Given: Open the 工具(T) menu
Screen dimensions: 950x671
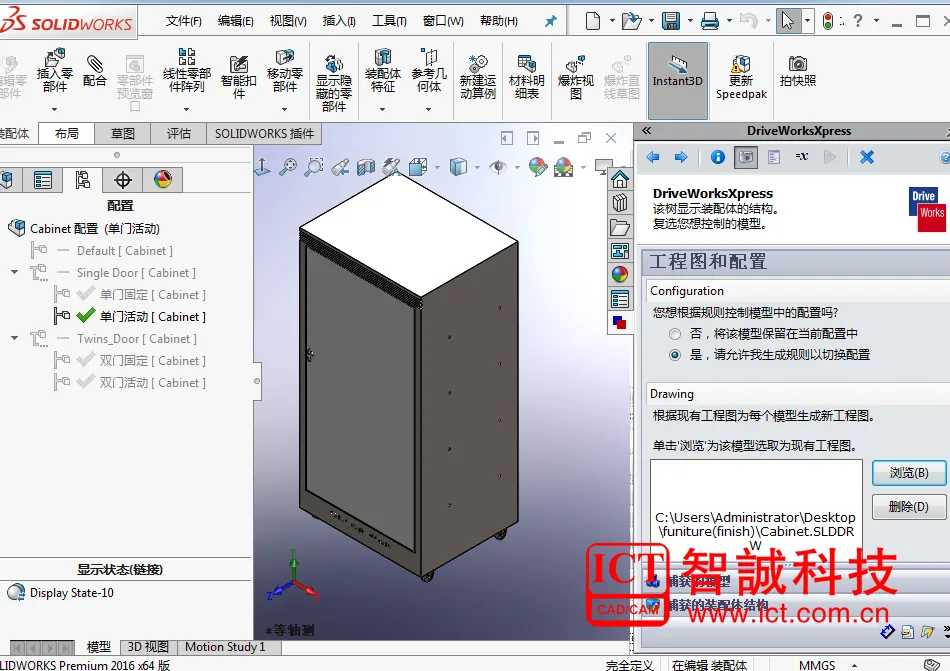Looking at the screenshot, I should [389, 21].
